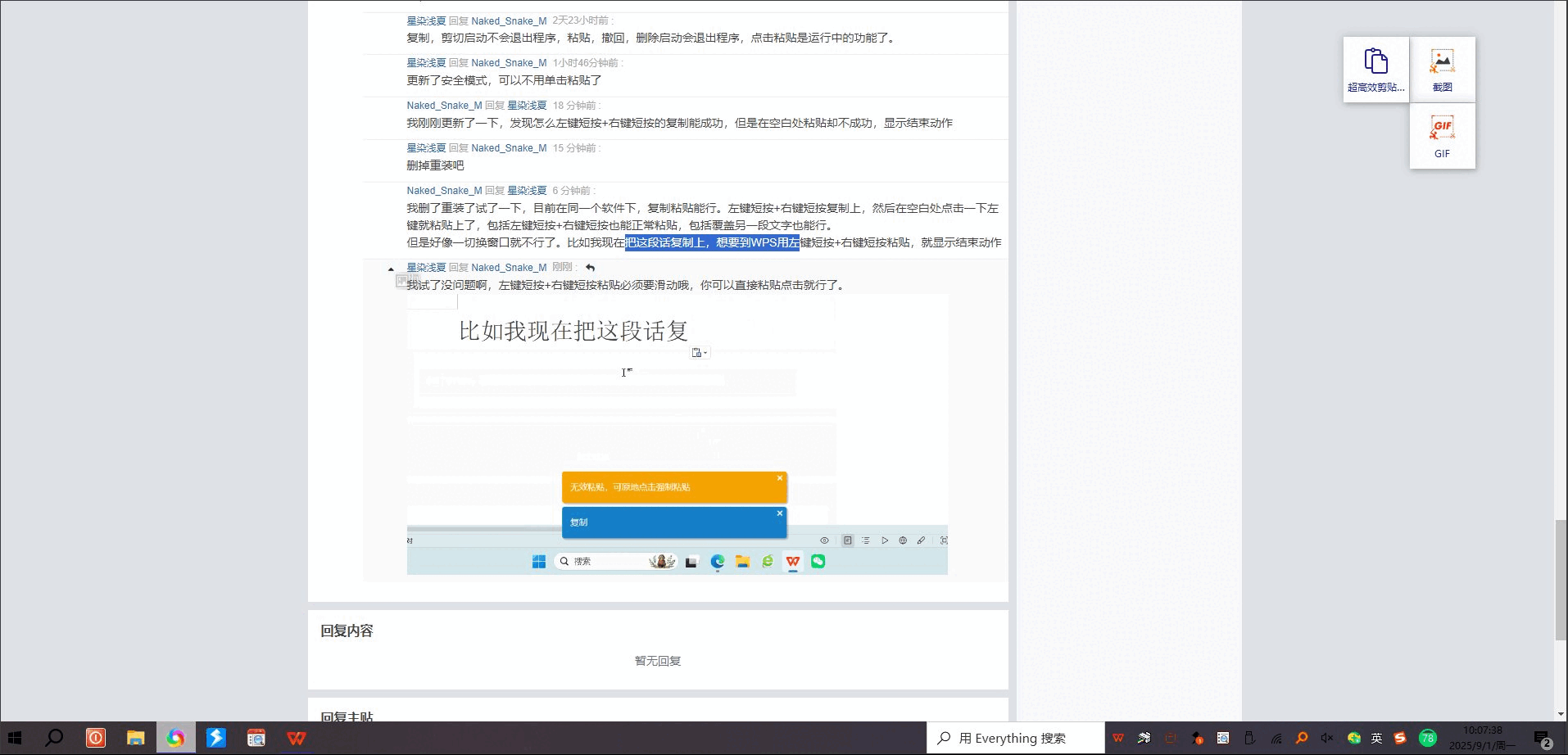1568x755 pixels.
Task: Open the 超高效剪贴 clipboard tool
Action: [1375, 69]
